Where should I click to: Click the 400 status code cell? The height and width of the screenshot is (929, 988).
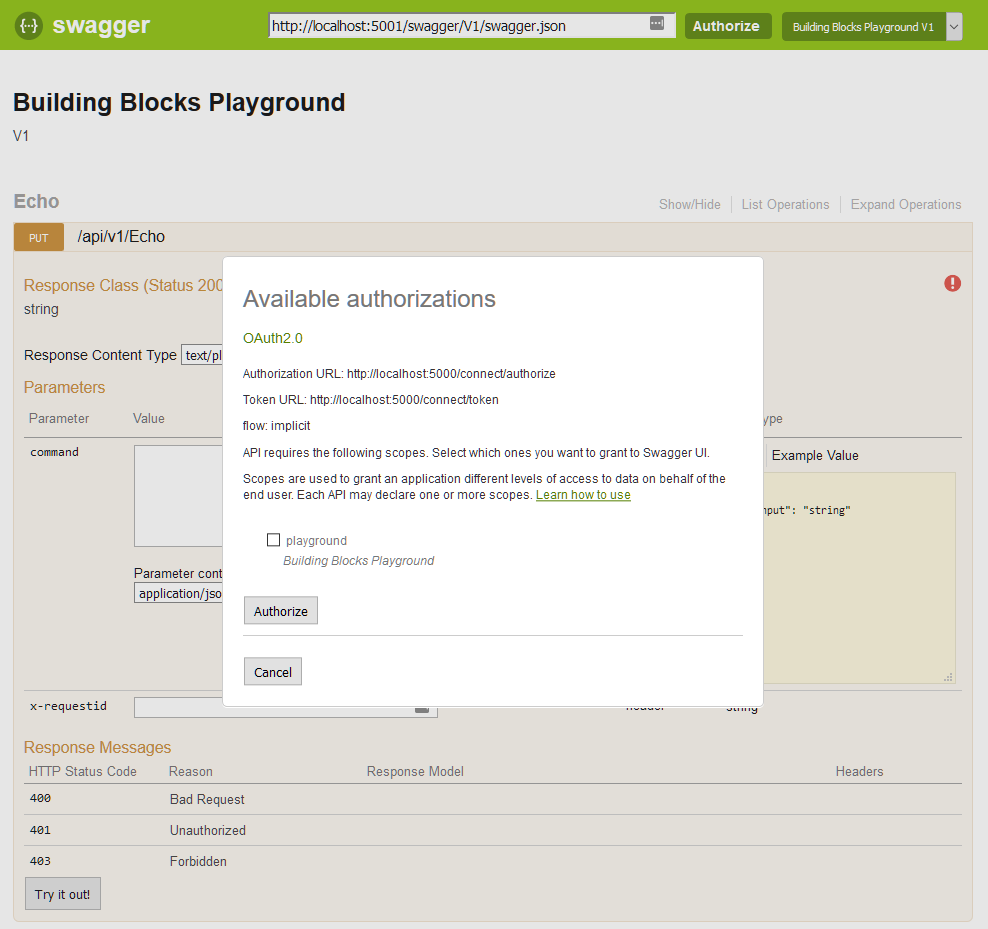point(40,799)
